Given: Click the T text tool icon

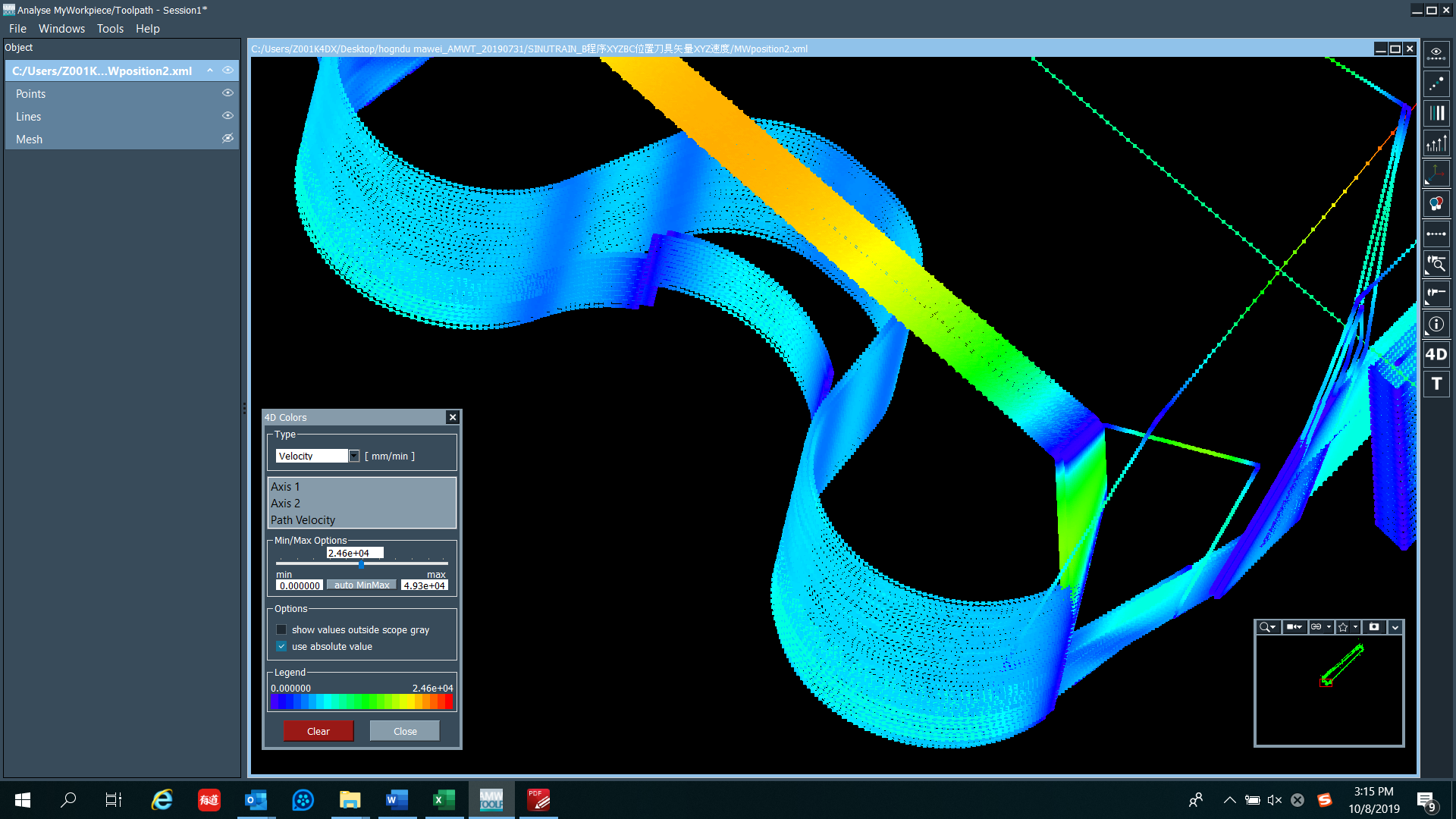Looking at the screenshot, I should (1436, 384).
